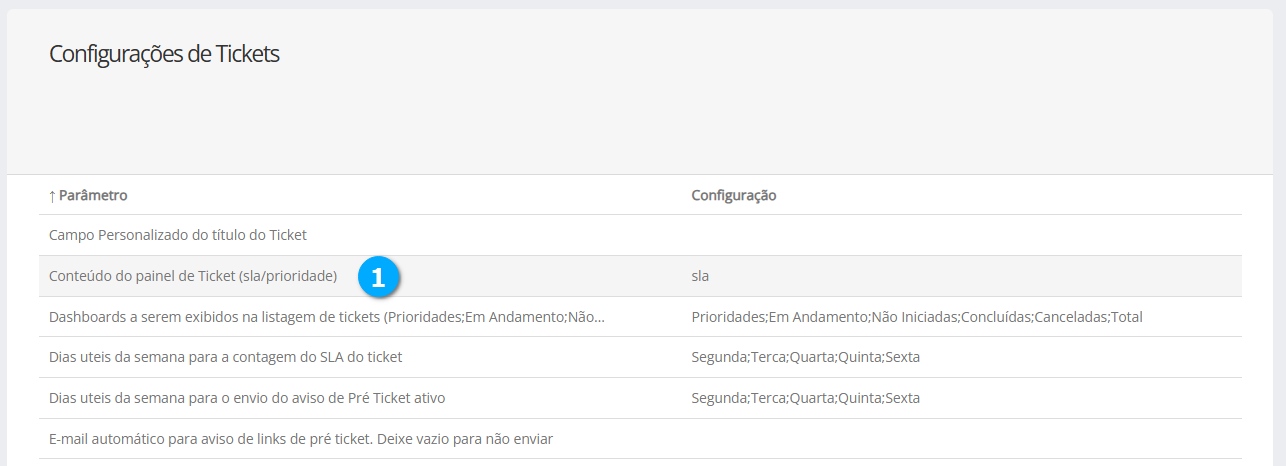Open Campo Personalizado do título do Ticket
This screenshot has width=1286, height=466.
point(177,235)
